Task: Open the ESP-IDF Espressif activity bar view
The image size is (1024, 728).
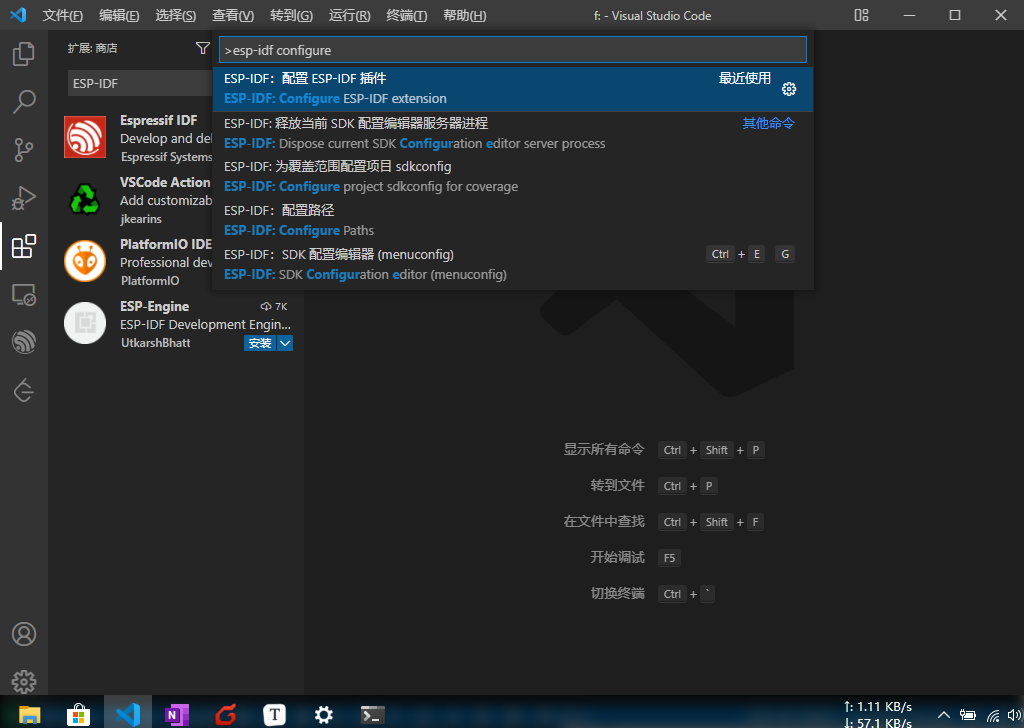Action: pos(24,342)
